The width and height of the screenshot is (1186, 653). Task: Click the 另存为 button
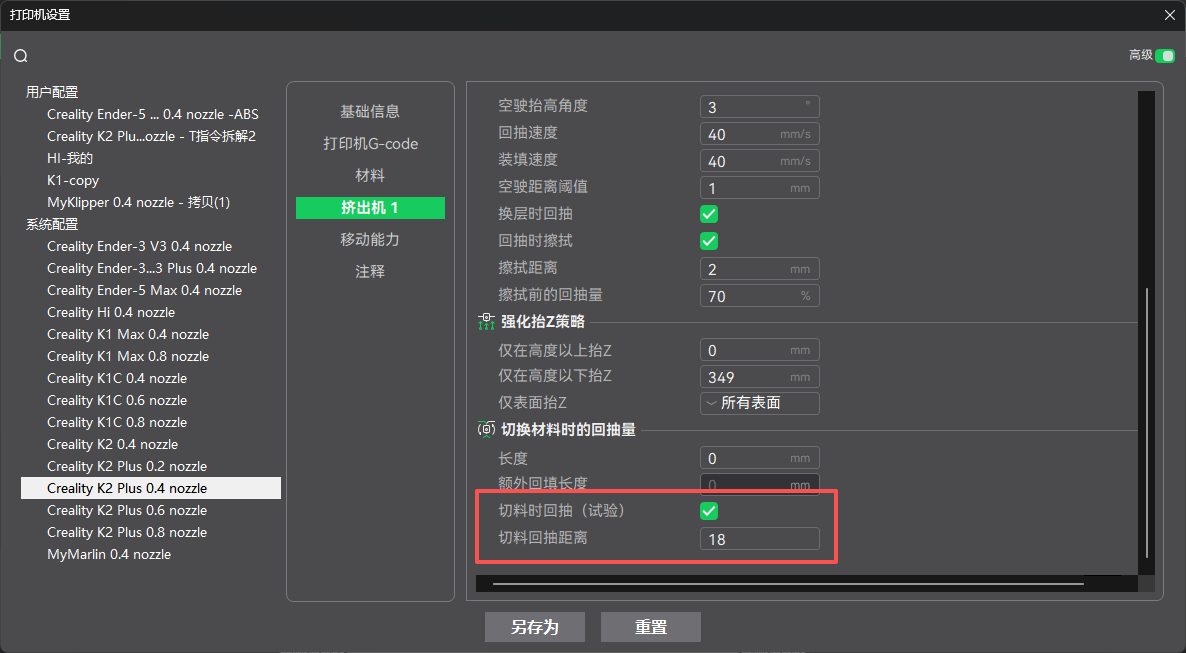click(534, 628)
